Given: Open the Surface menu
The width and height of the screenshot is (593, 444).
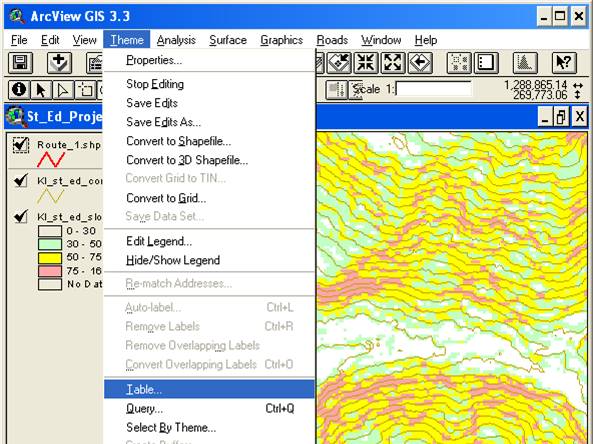Looking at the screenshot, I should [228, 40].
